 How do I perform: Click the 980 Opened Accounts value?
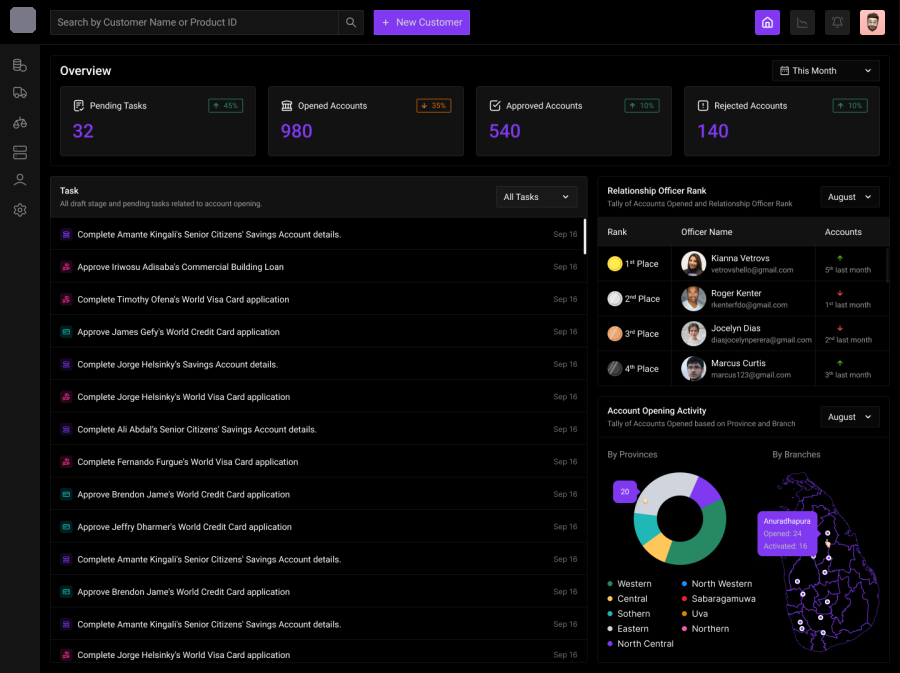tap(296, 131)
